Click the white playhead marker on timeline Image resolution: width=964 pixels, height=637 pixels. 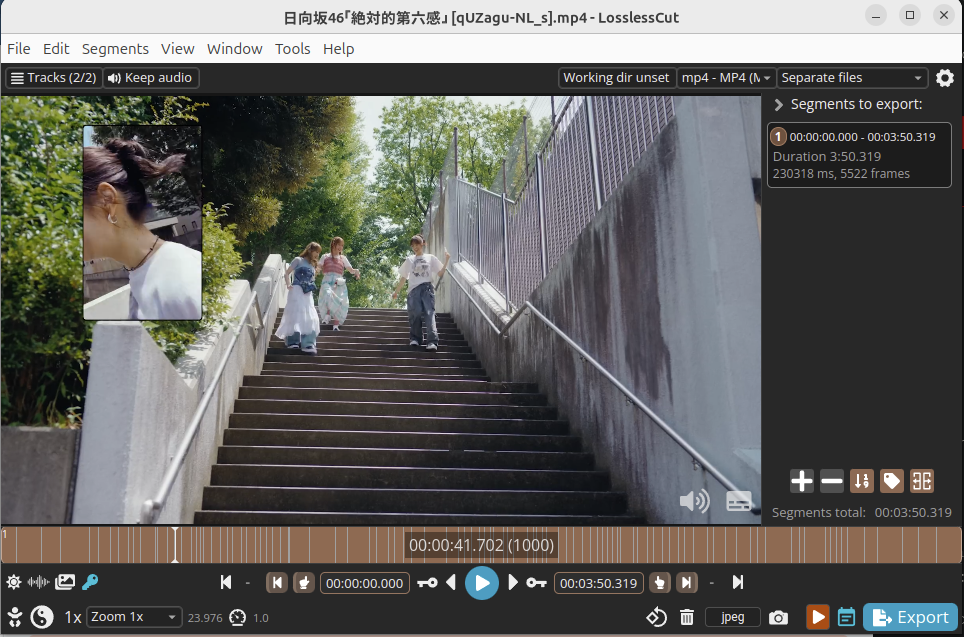click(175, 545)
